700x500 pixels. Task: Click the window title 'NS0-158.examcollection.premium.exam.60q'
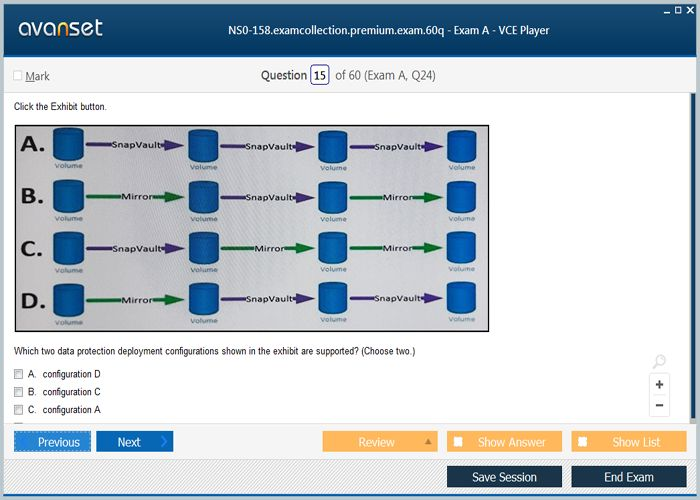point(336,30)
